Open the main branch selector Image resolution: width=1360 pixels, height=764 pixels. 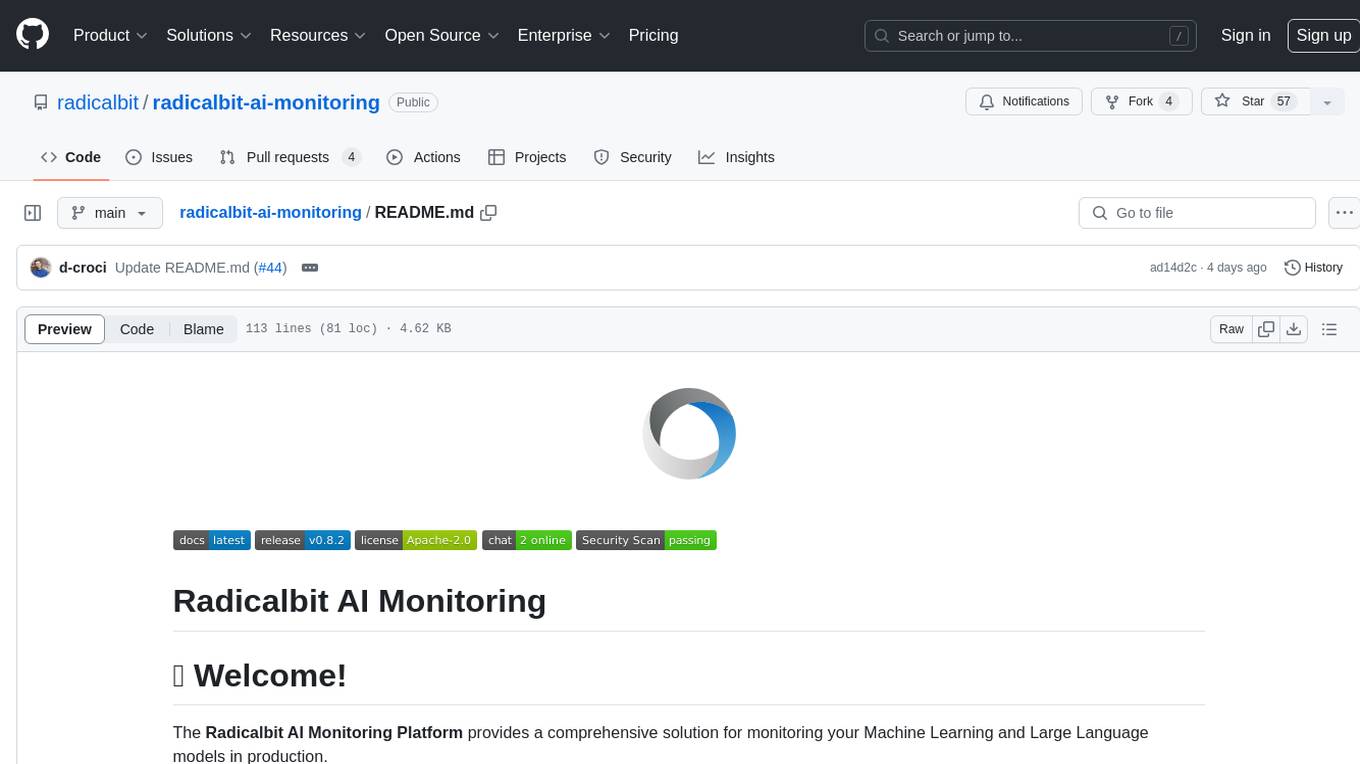[x=110, y=213]
